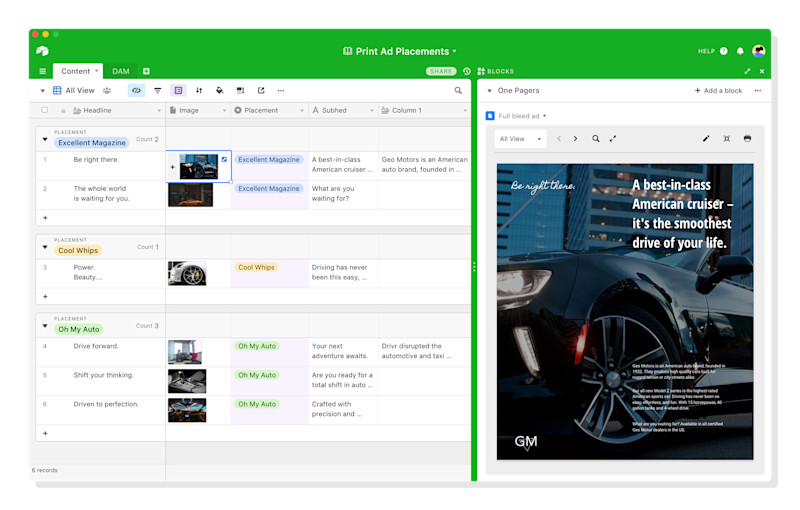The height and width of the screenshot is (510, 800).
Task: Open the filter records icon
Action: [x=158, y=90]
